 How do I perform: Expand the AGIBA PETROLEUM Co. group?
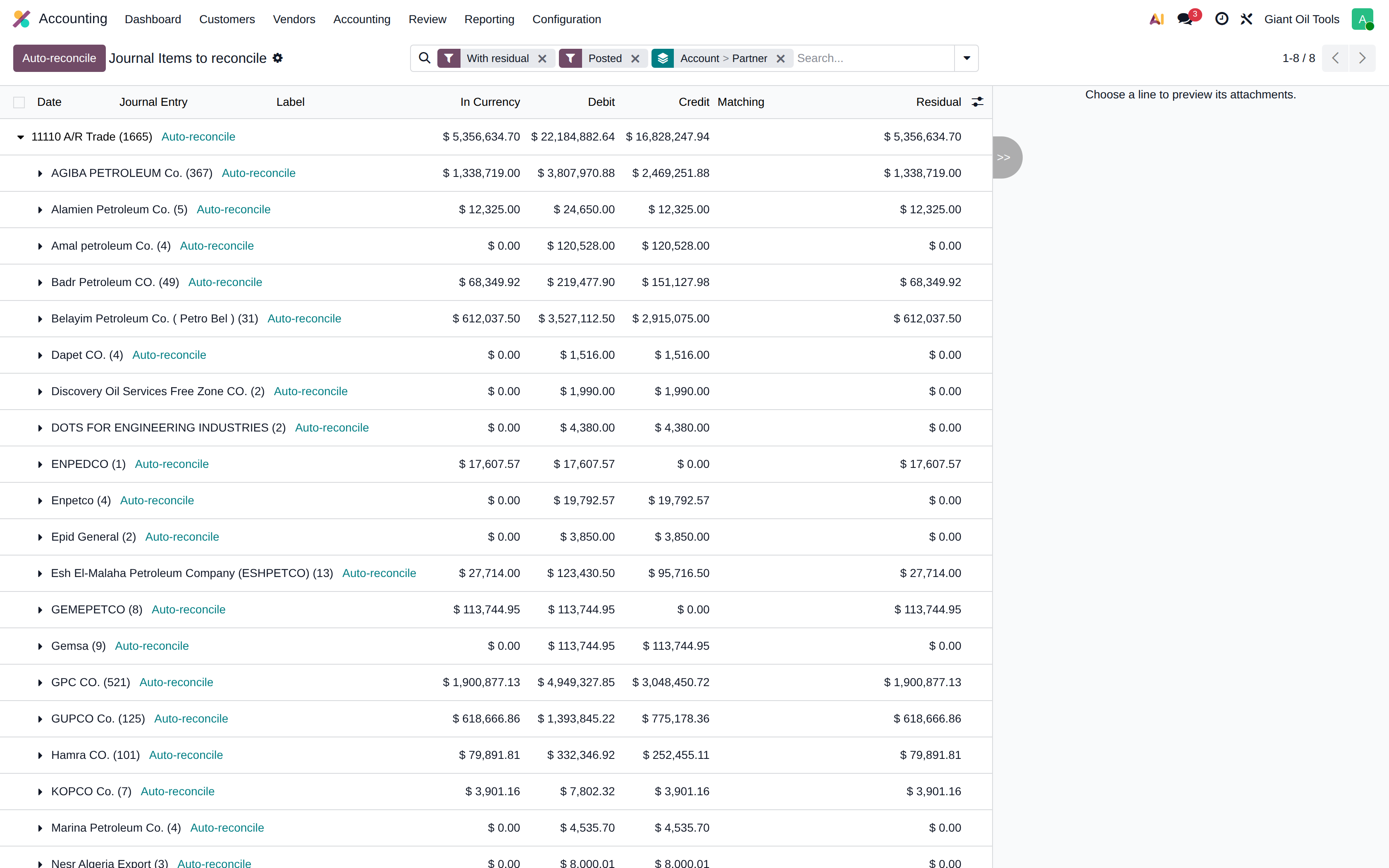tap(40, 173)
